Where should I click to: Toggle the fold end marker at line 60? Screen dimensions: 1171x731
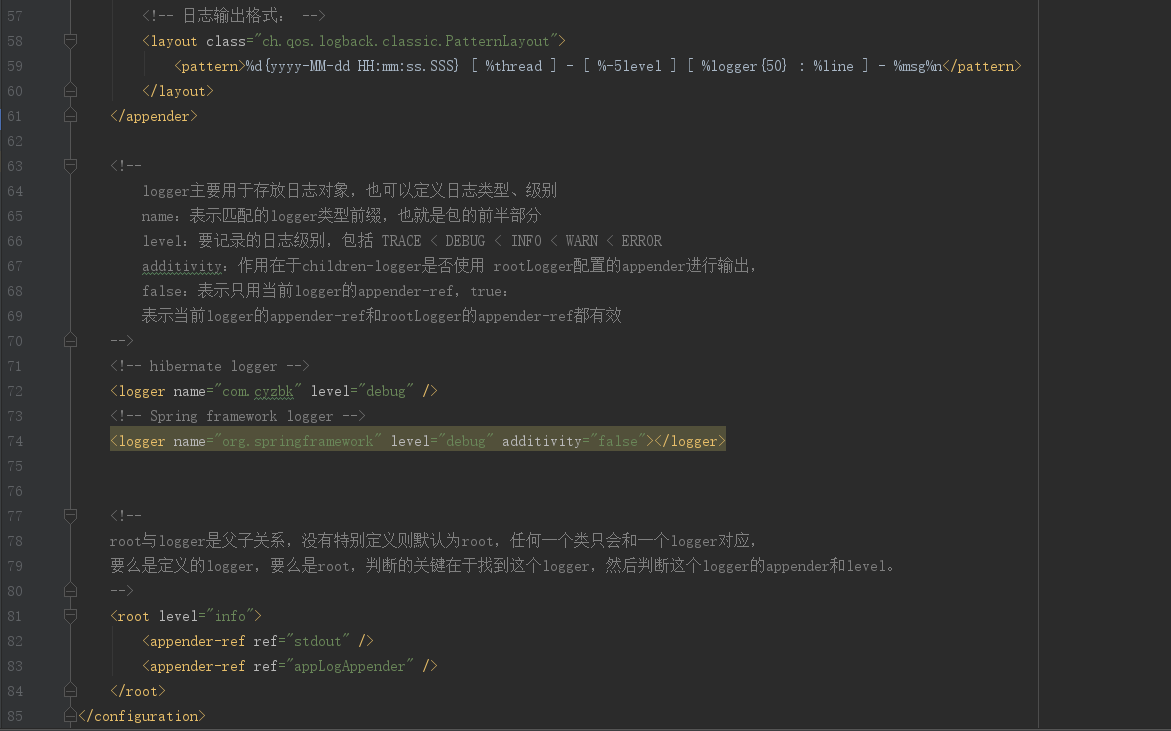70,91
